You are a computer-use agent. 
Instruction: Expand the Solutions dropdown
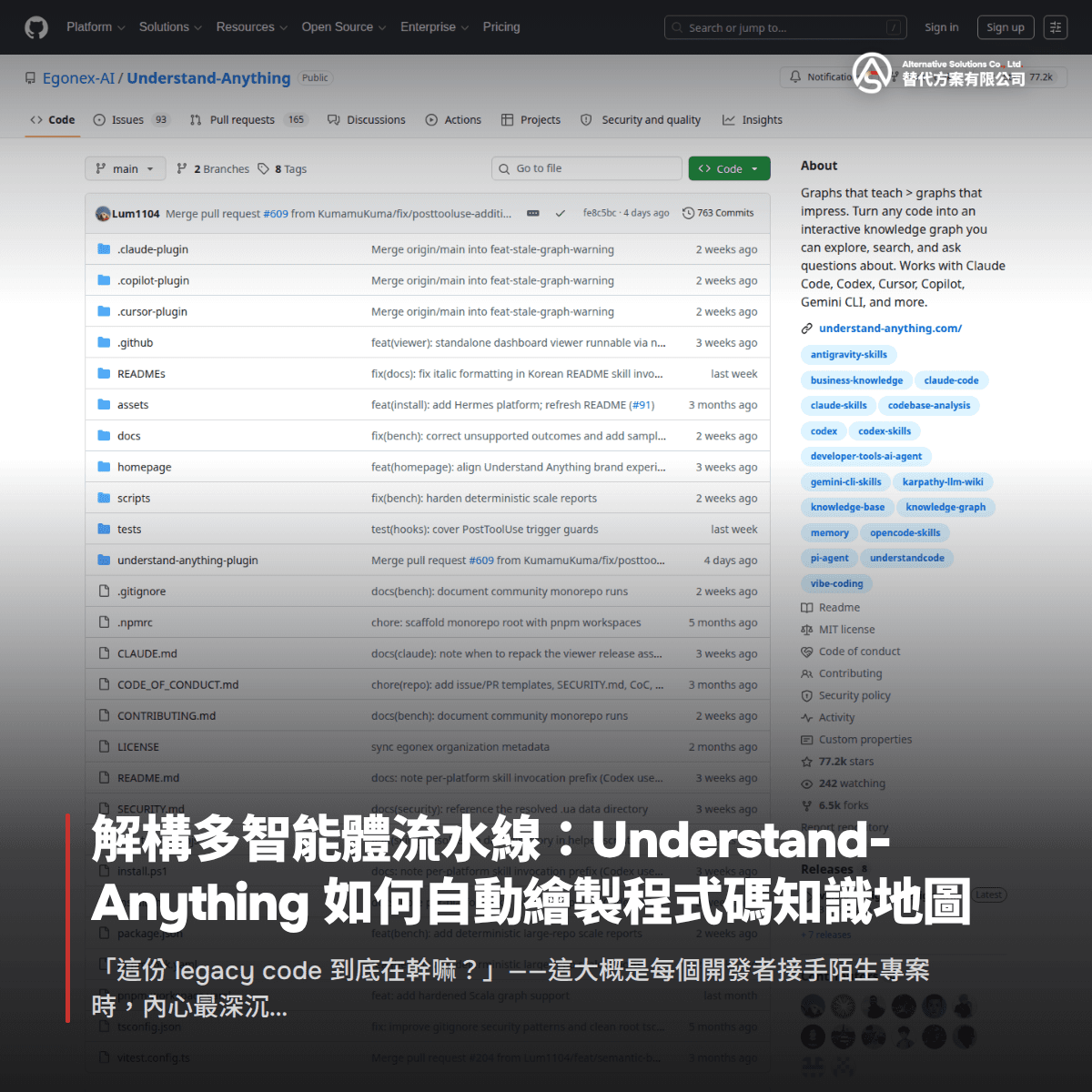pyautogui.click(x=170, y=27)
